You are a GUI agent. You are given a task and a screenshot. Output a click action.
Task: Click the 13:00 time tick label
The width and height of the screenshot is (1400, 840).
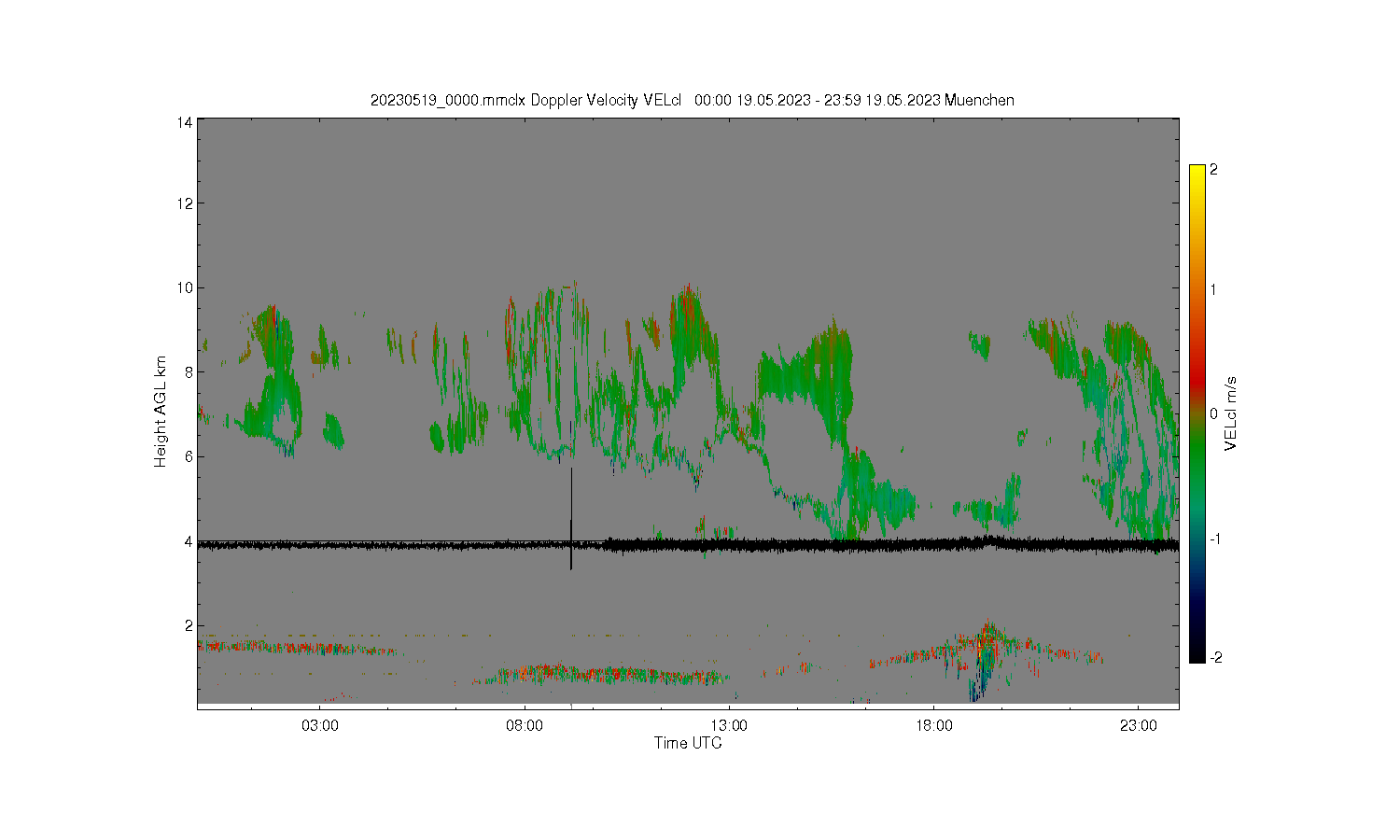click(x=729, y=725)
